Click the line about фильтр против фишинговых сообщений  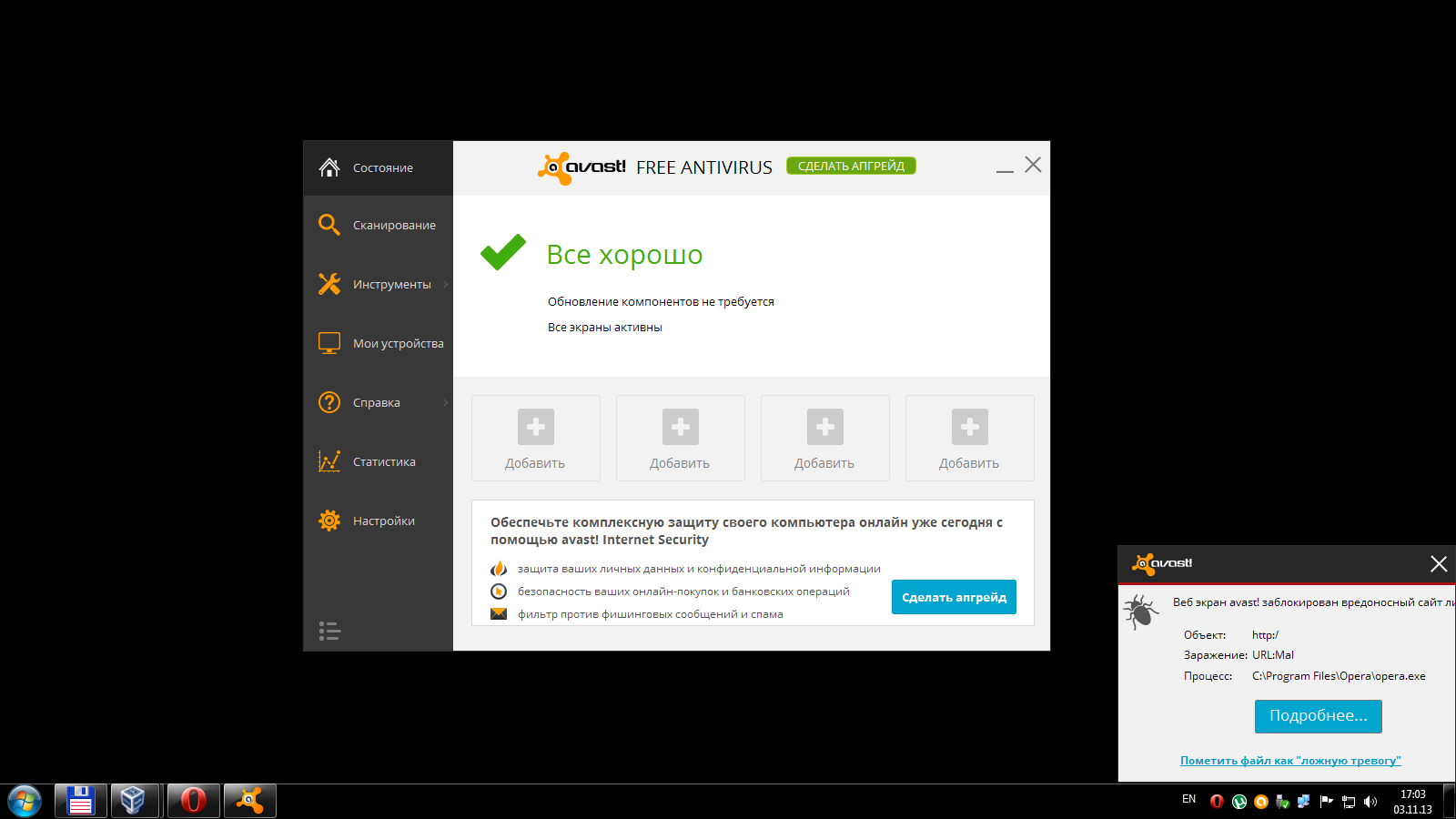651,614
